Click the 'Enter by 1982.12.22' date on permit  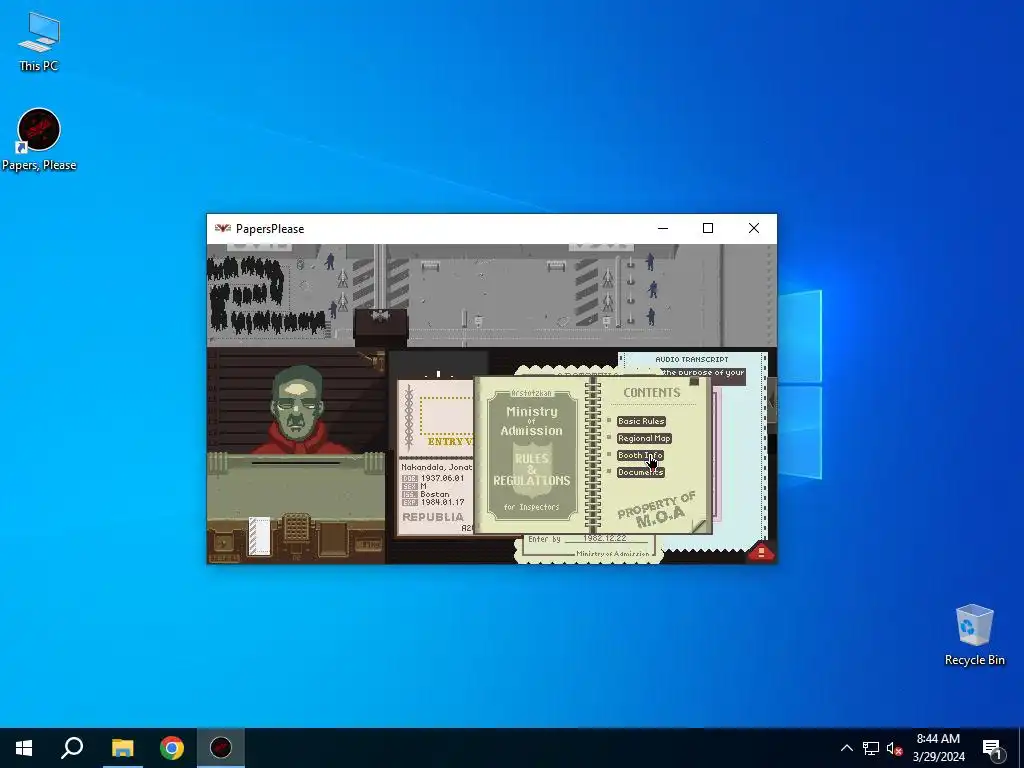tap(577, 539)
